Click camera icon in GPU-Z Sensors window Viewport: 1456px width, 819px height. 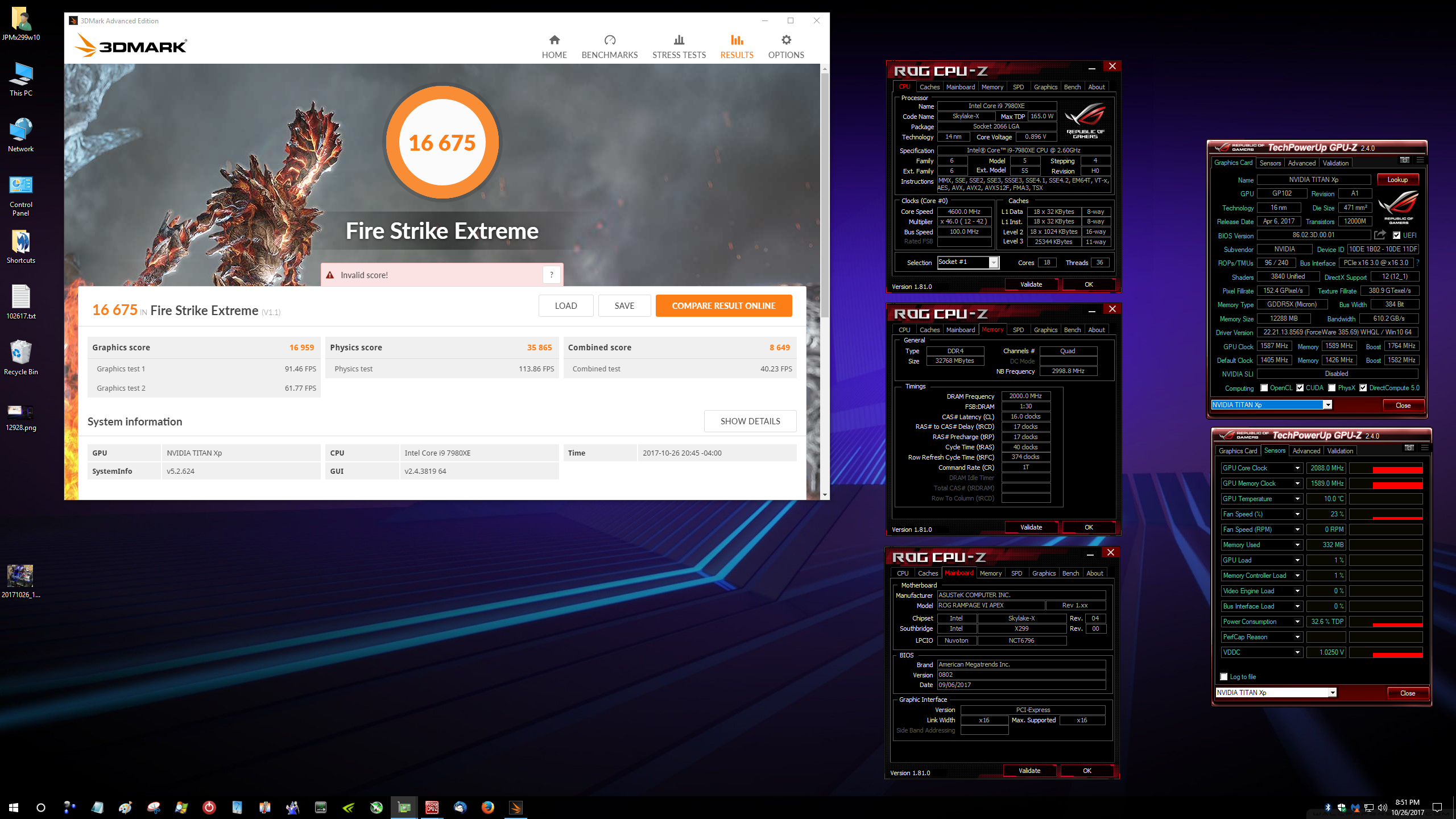pyautogui.click(x=1409, y=448)
